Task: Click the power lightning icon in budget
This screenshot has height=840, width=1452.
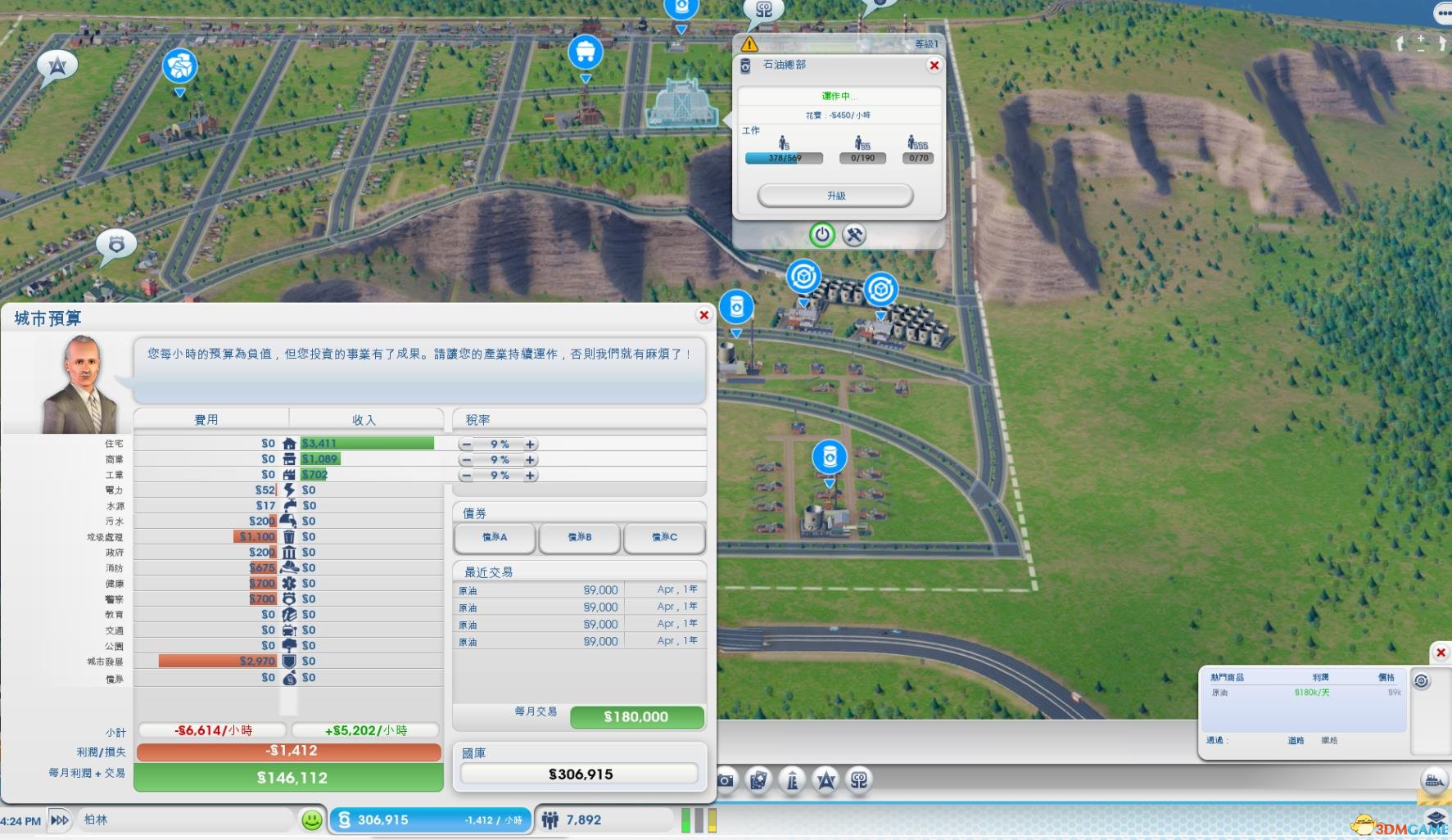Action: (x=289, y=490)
